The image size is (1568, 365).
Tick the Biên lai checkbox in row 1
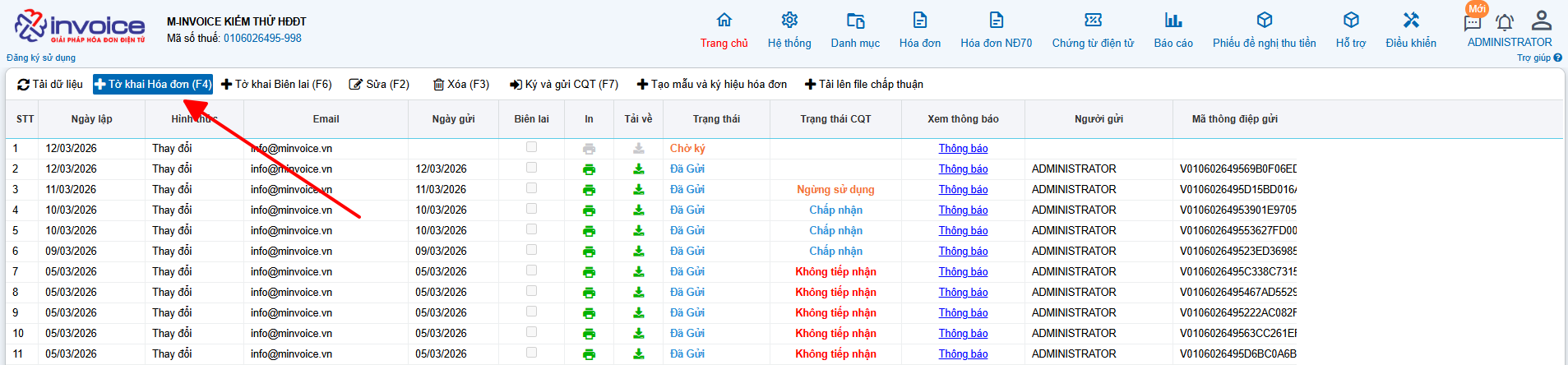tap(531, 147)
